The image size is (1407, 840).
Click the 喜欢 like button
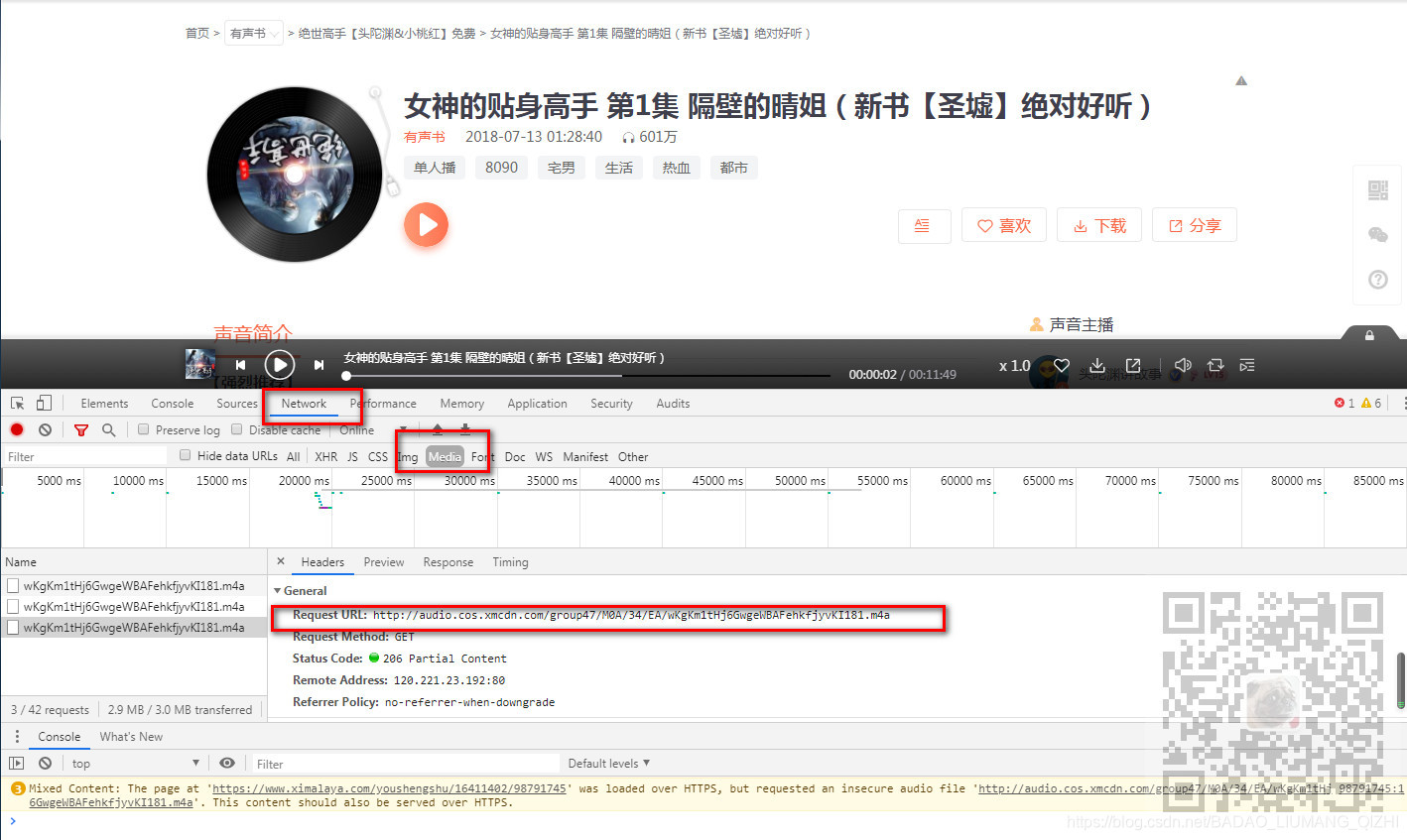1004,226
